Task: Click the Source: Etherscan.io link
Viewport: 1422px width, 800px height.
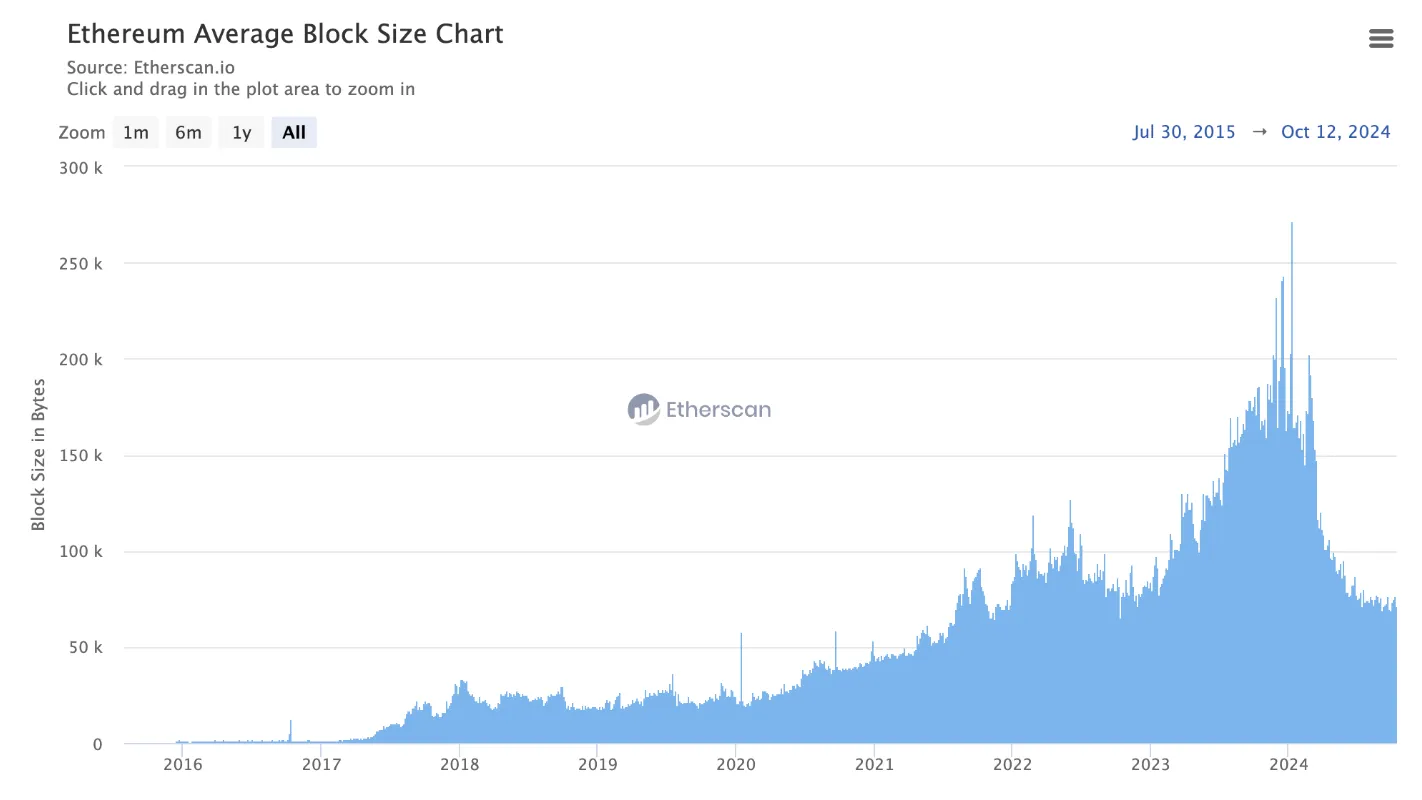Action: [x=151, y=67]
